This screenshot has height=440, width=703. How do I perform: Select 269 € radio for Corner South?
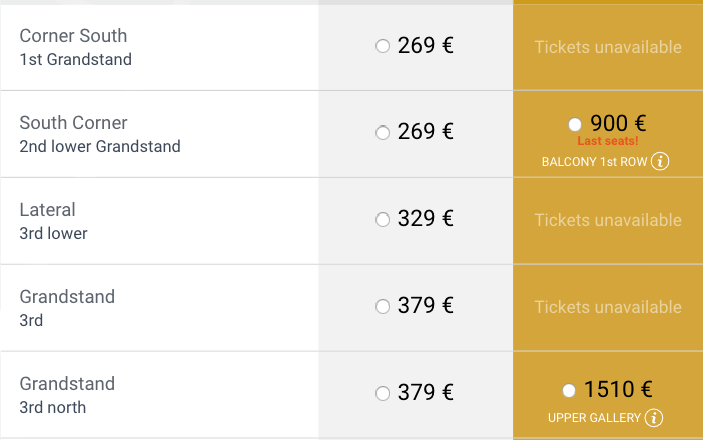point(382,46)
